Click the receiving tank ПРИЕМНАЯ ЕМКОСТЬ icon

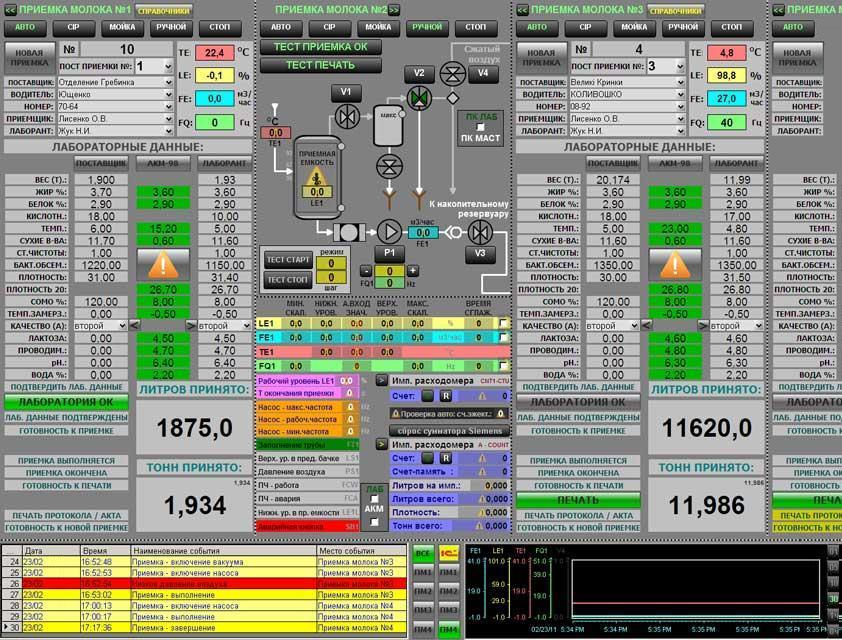[x=317, y=177]
